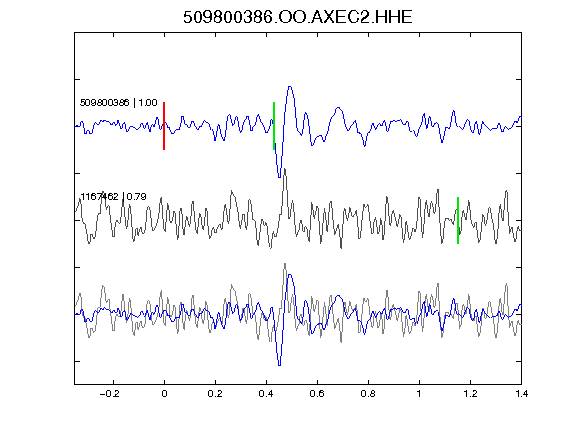576x432 pixels.
Task: Click the red marker line at time zero
Action: click(164, 126)
